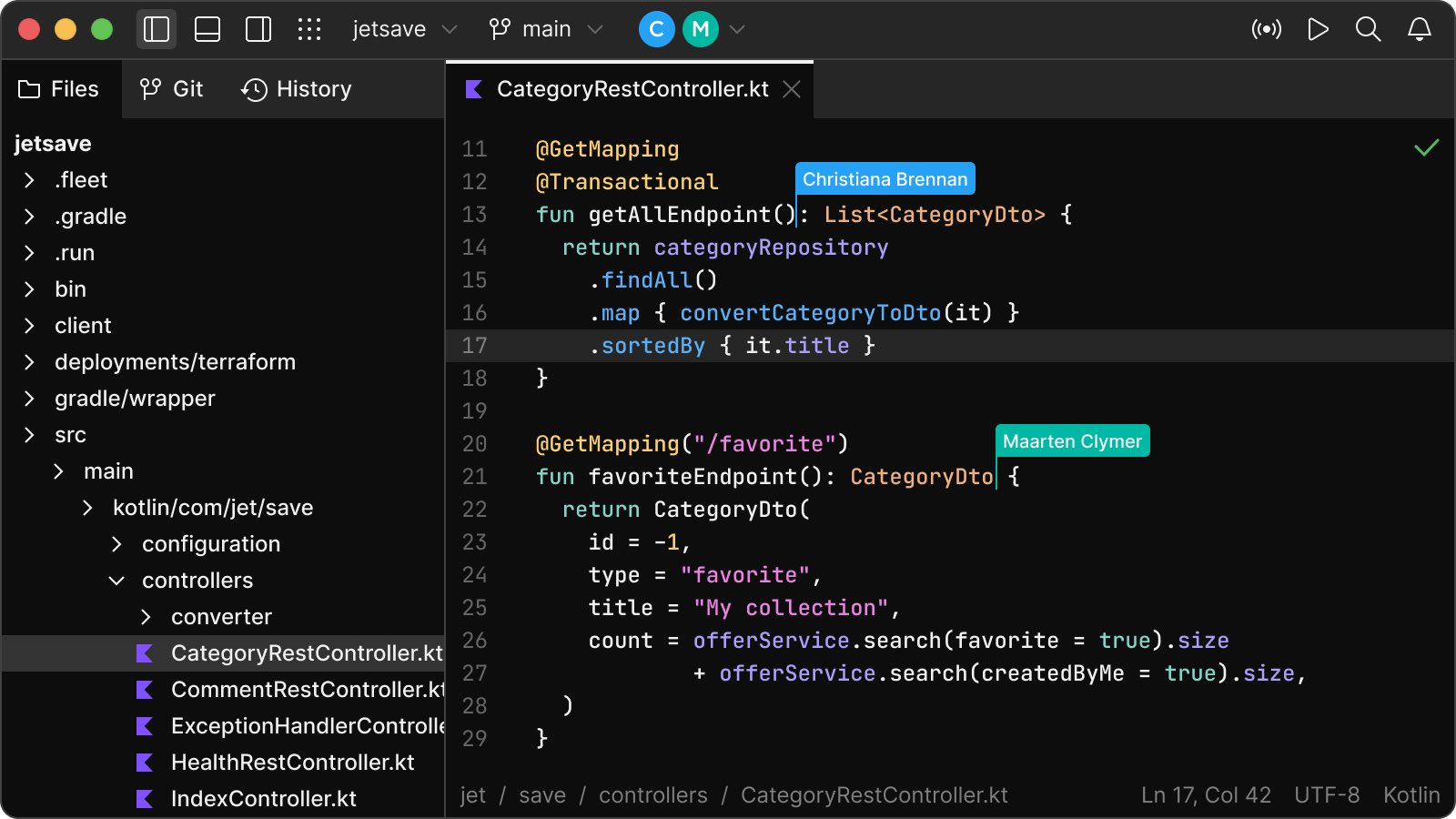This screenshot has width=1456, height=819.
Task: Open the collaboration broadcast menu
Action: (1267, 28)
